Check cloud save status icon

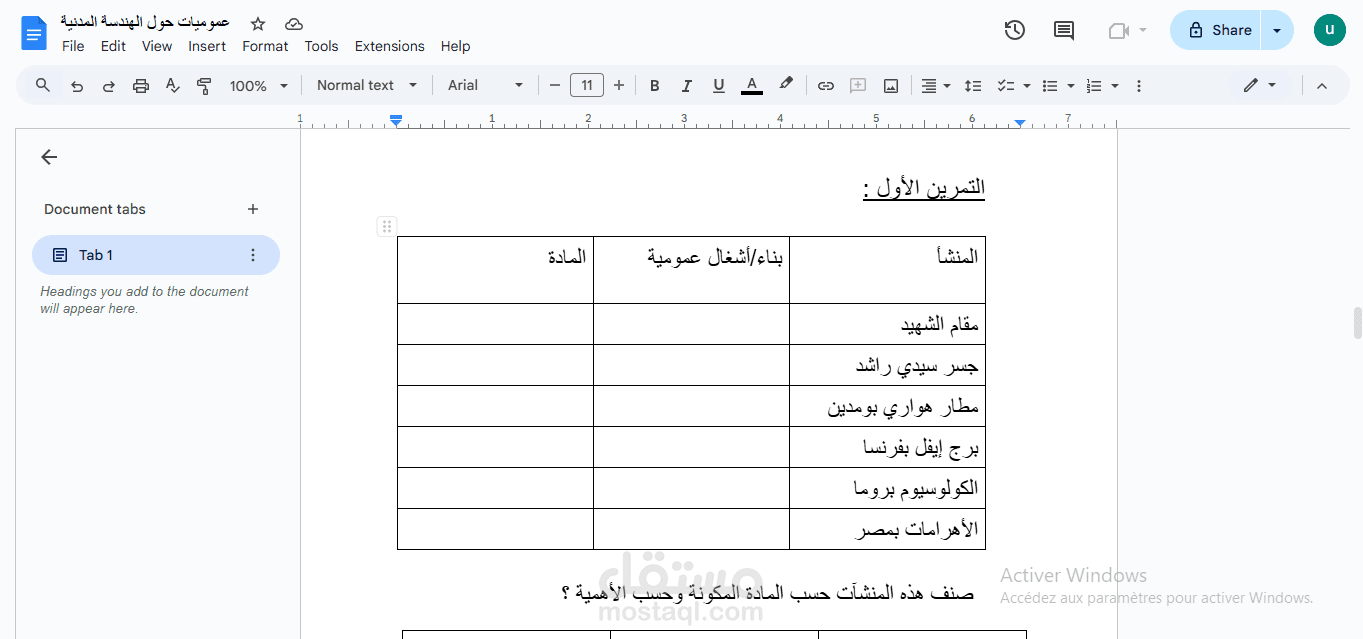pyautogui.click(x=293, y=23)
